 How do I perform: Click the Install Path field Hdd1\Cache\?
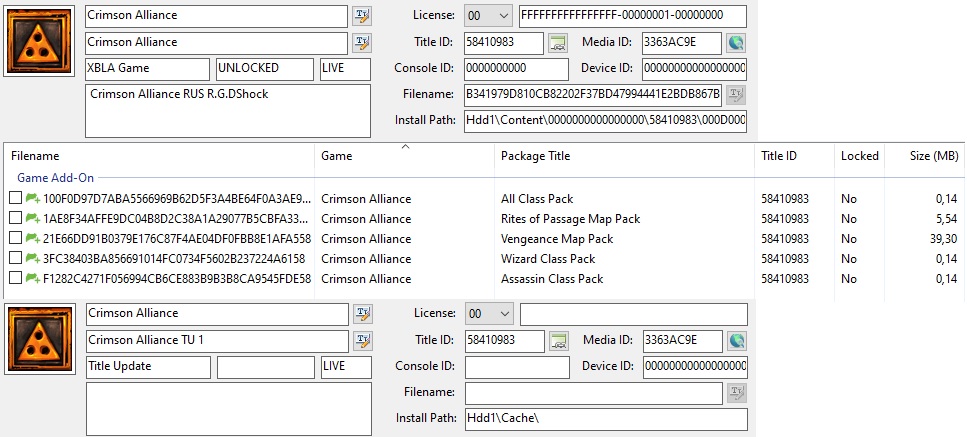click(x=606, y=419)
